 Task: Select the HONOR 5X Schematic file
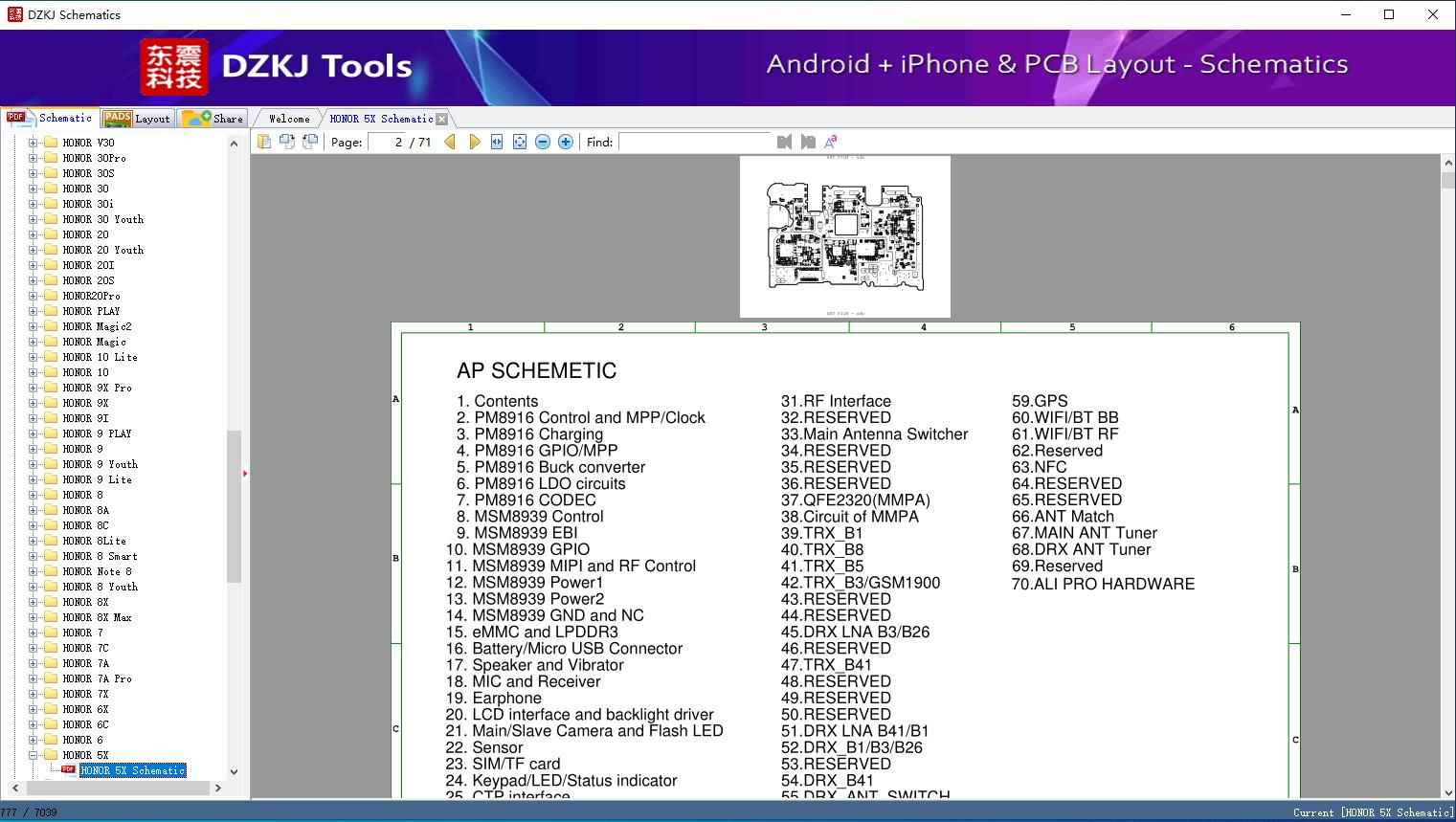coord(133,770)
